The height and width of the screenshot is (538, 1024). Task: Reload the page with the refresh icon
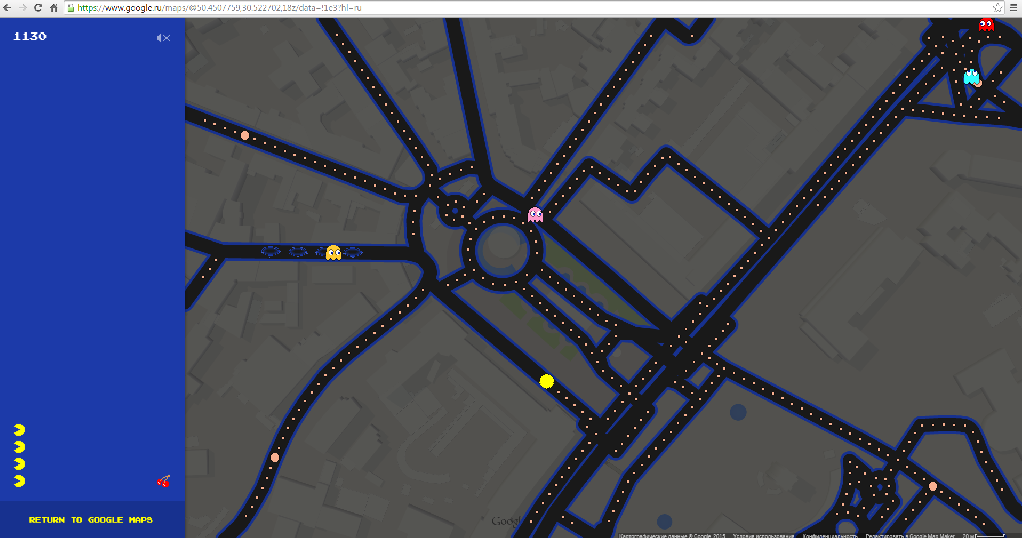click(38, 8)
